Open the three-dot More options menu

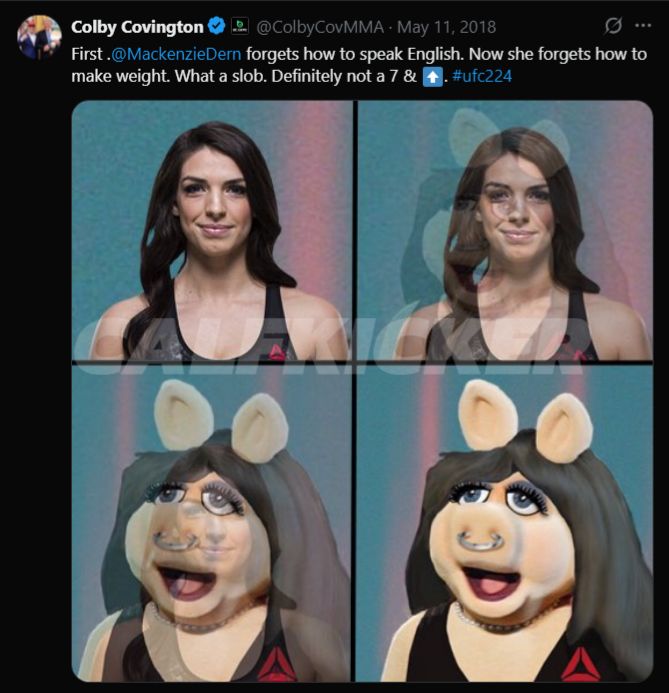click(x=642, y=24)
